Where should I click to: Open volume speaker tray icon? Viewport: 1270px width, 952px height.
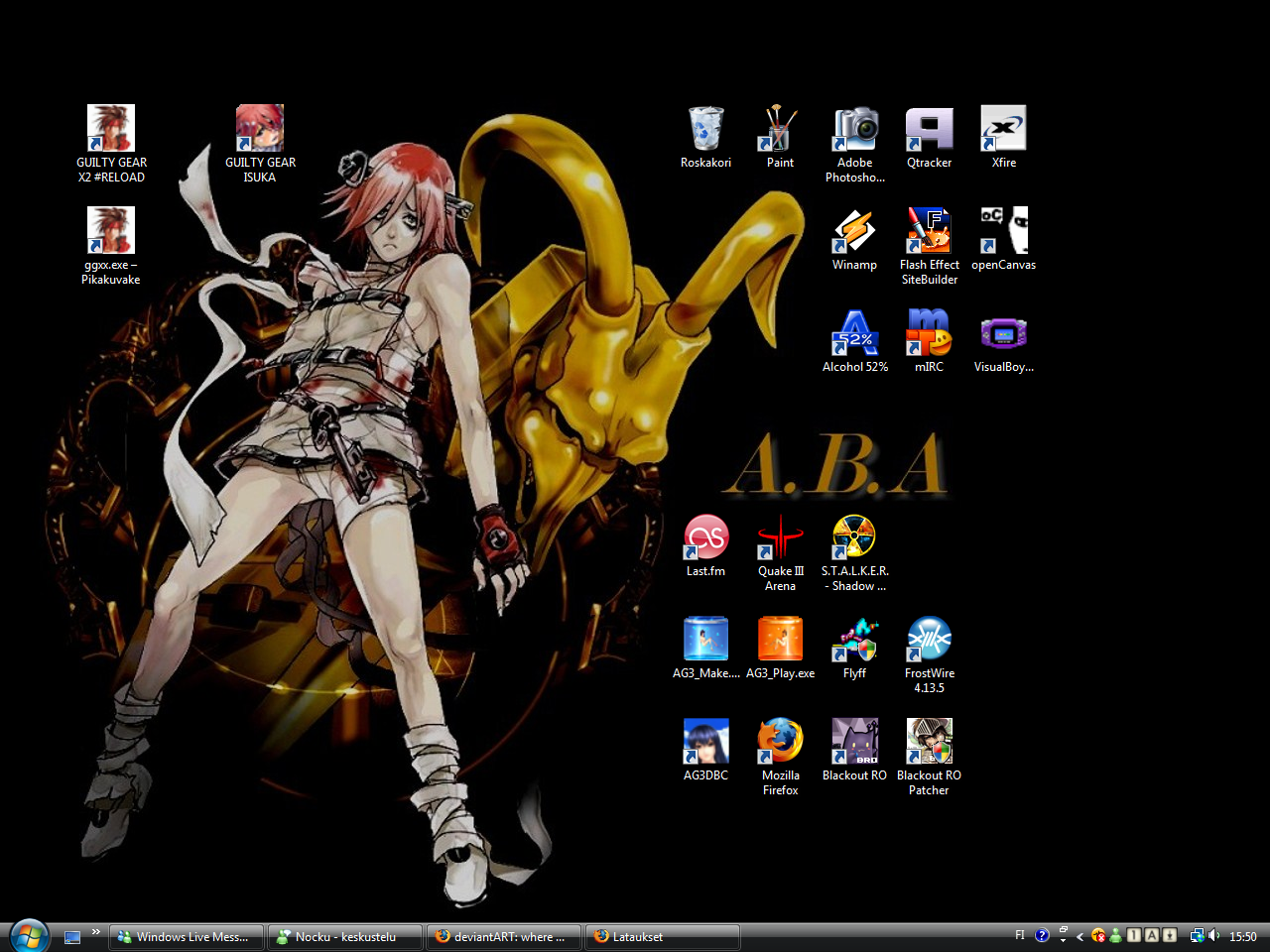1214,935
